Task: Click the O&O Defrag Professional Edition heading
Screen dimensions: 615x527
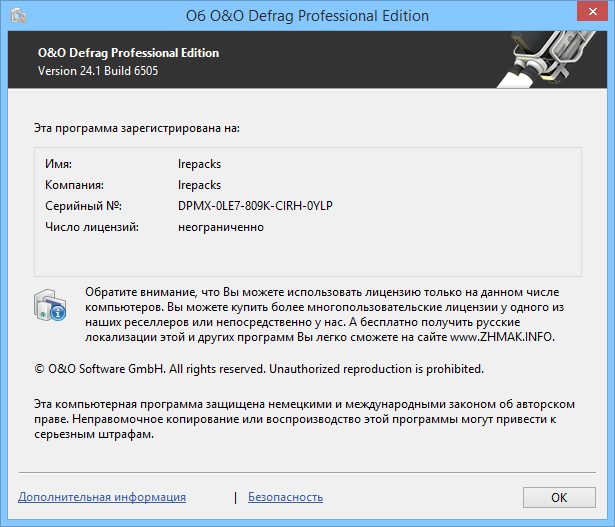Action: tap(128, 53)
